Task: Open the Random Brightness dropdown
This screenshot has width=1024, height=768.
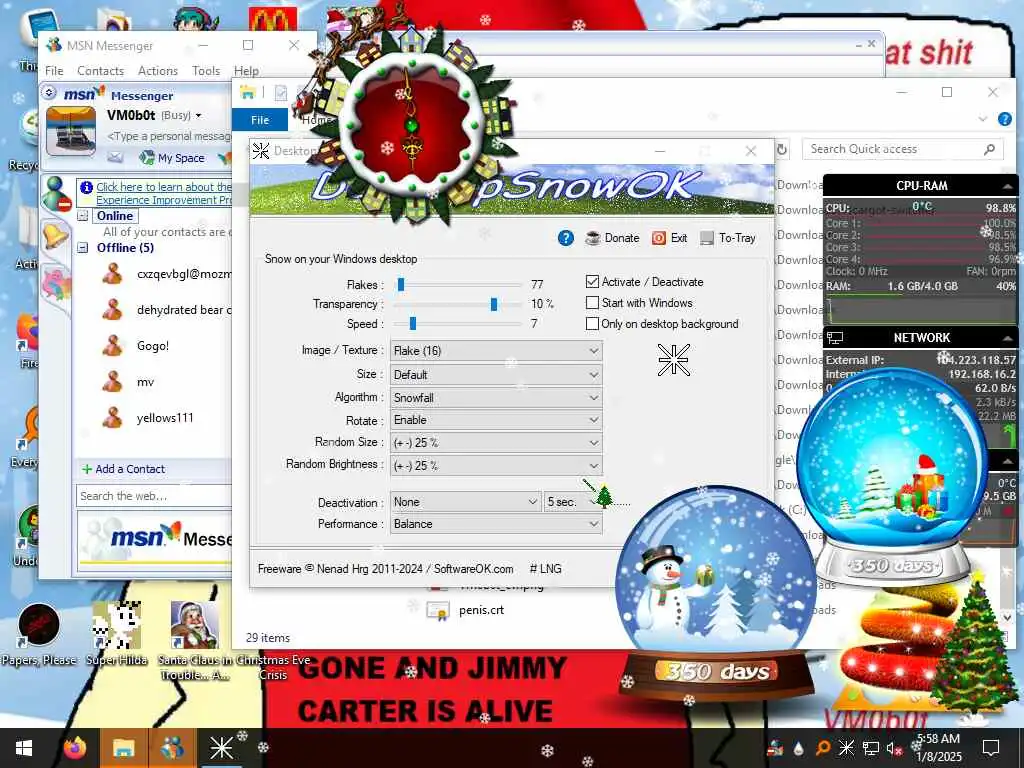Action: (x=496, y=466)
